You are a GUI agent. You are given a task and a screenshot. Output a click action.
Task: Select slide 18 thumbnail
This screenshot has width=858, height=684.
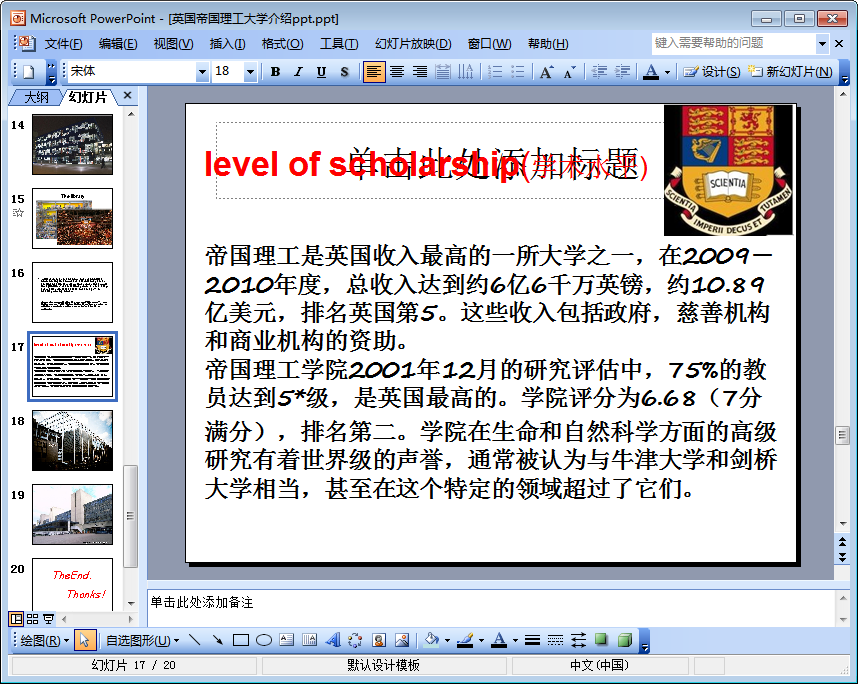(72, 440)
